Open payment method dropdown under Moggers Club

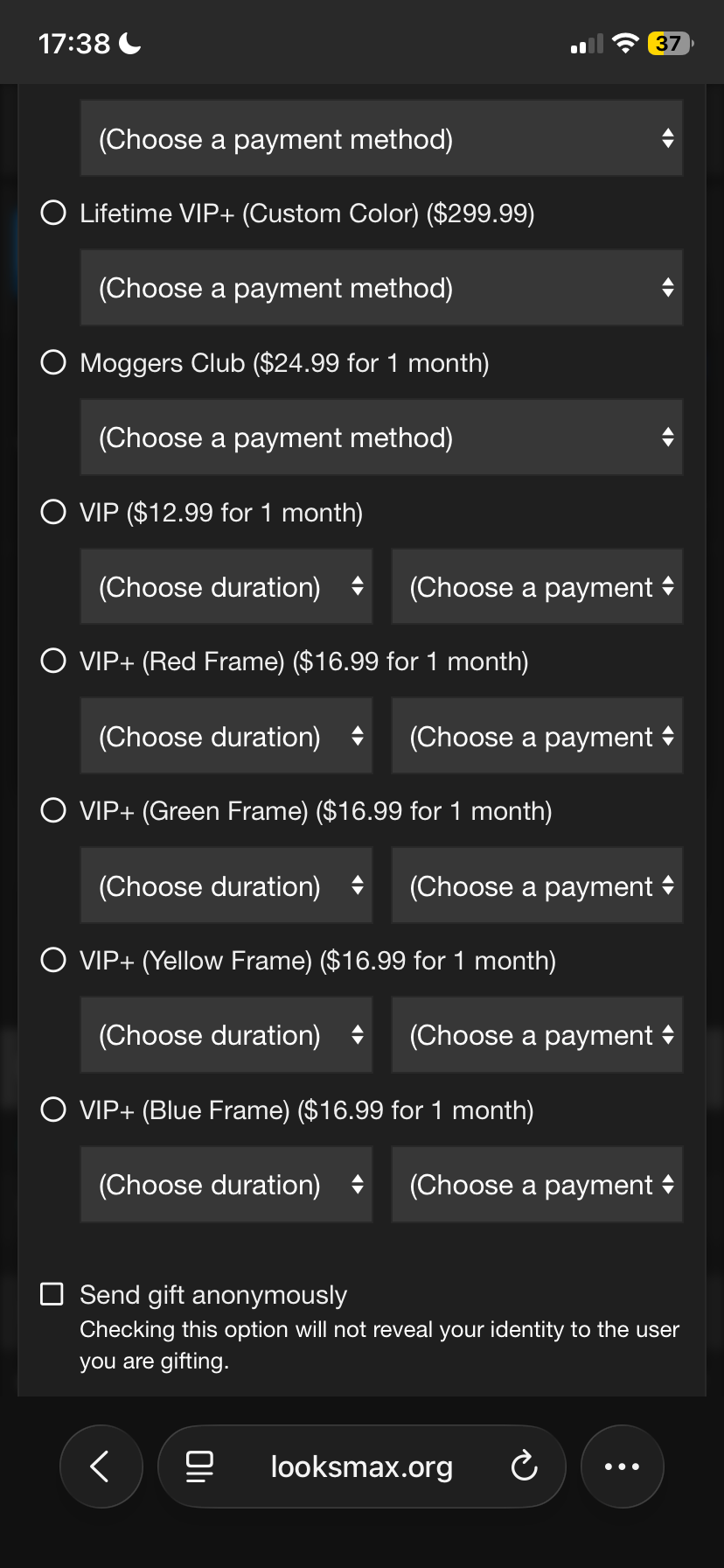(x=381, y=437)
